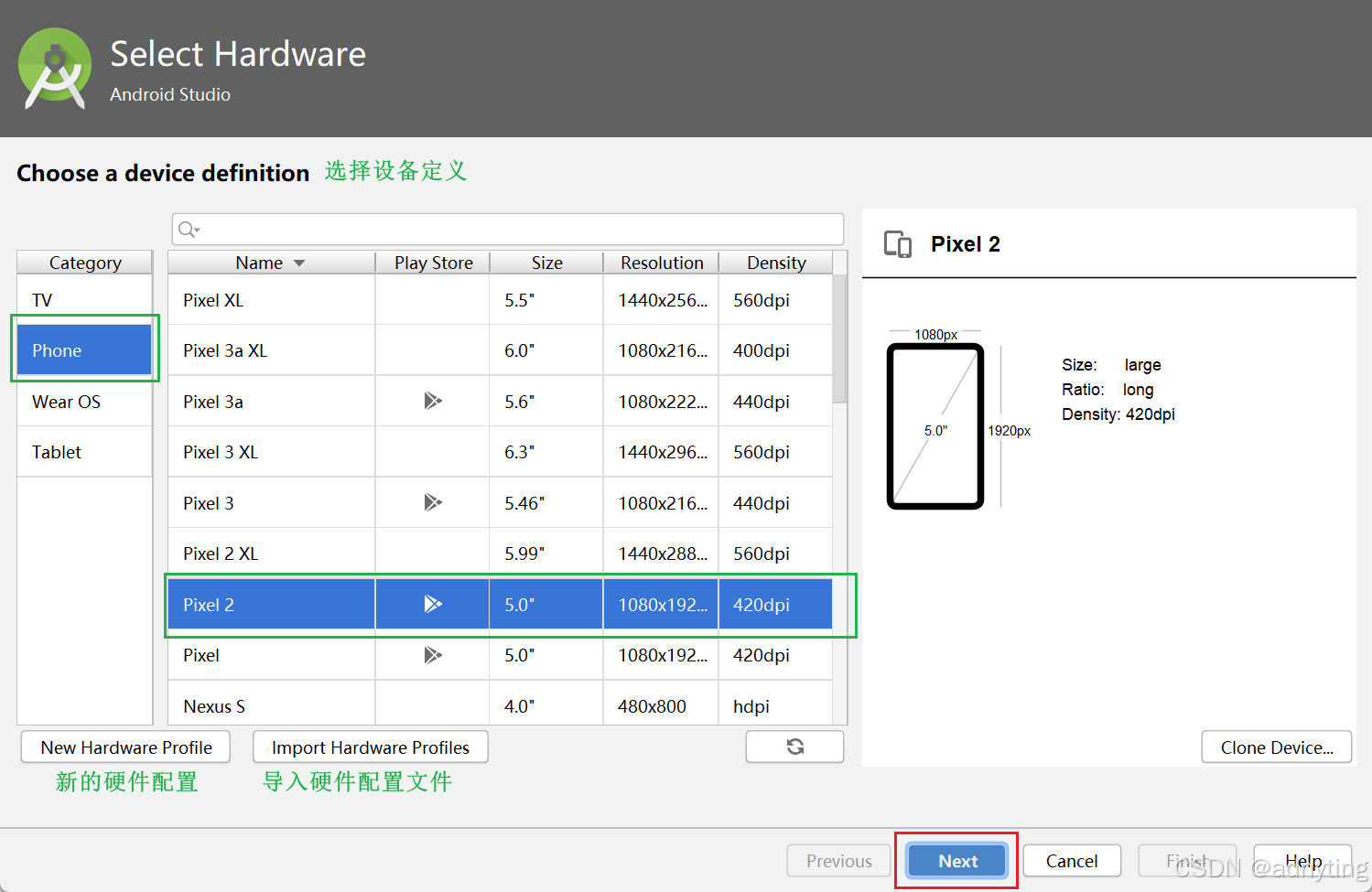This screenshot has width=1372, height=892.
Task: Select the Pixel device name cell
Action: [271, 655]
